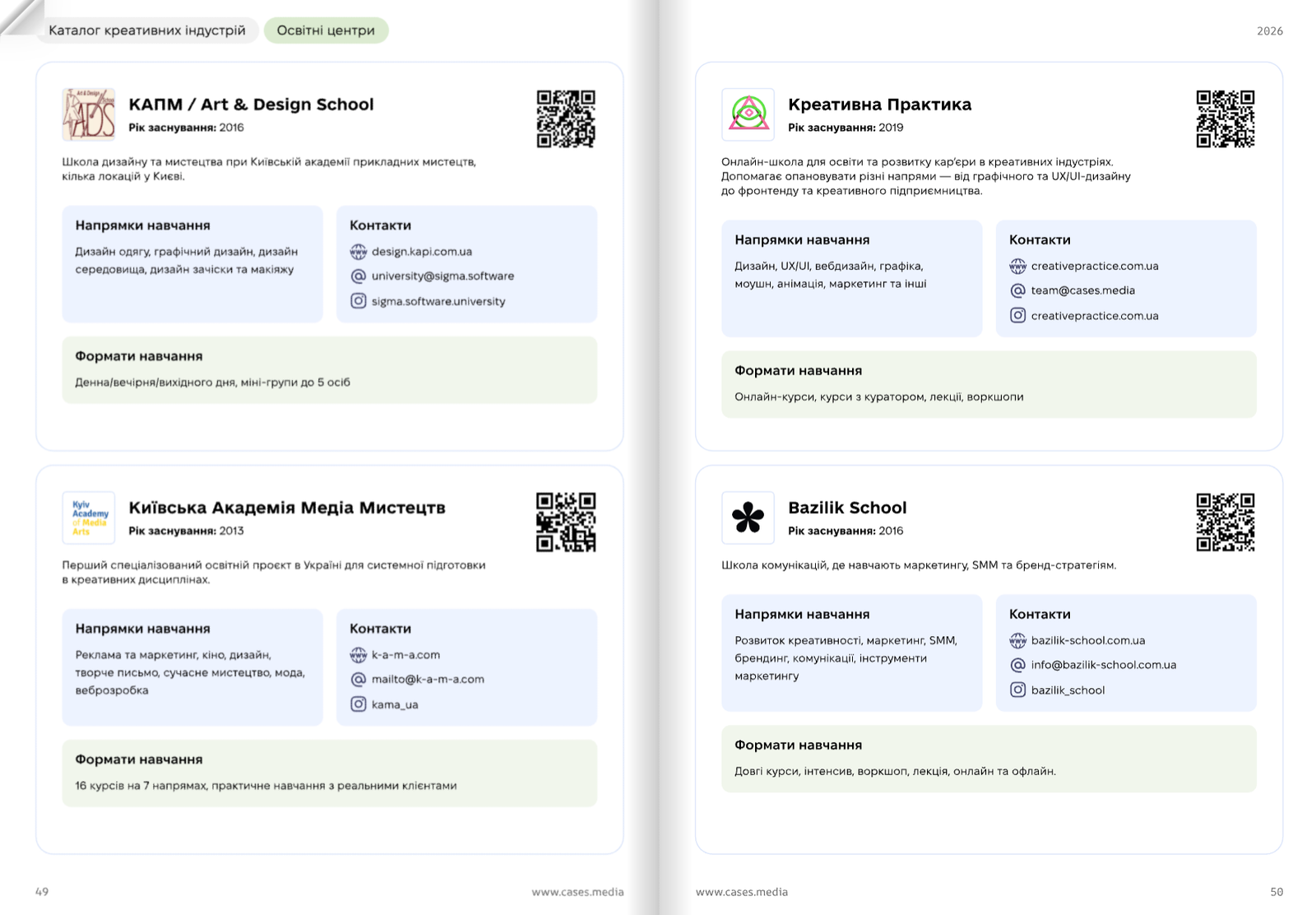
Task: Click the at-sign icon beside info@bazilik-school.com.ua
Action: [x=1018, y=665]
